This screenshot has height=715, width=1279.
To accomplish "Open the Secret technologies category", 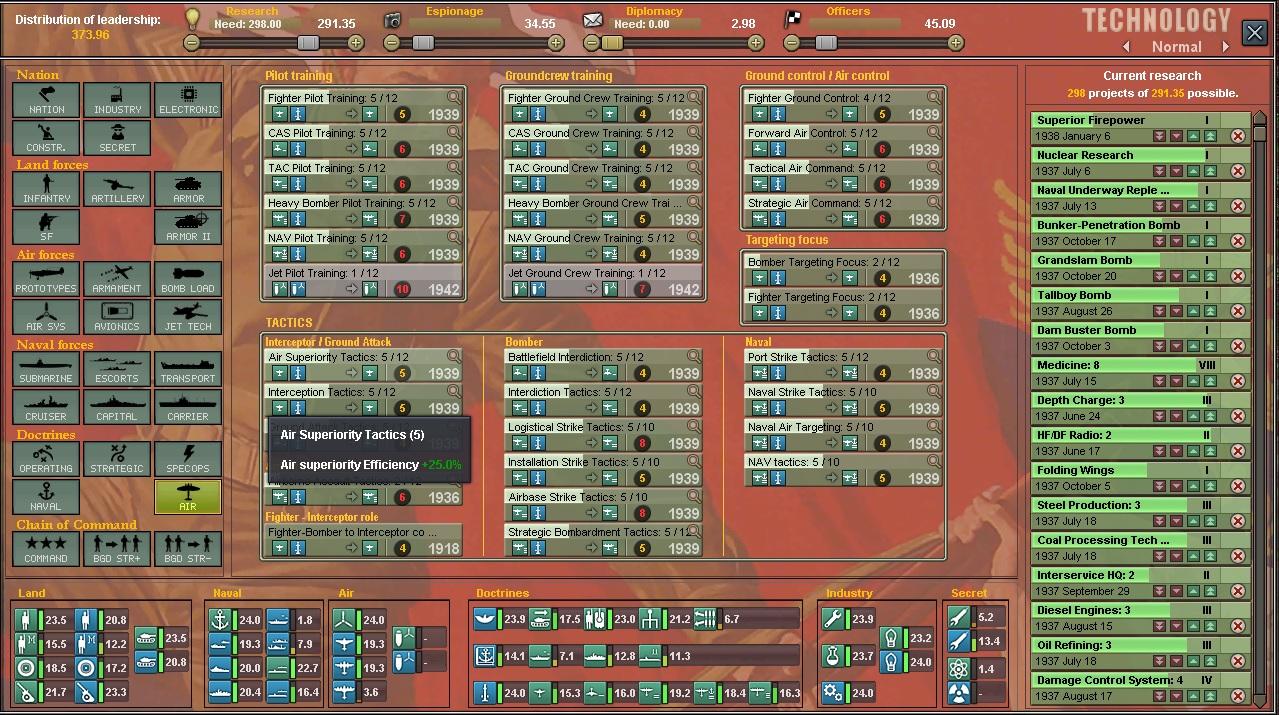I will pyautogui.click(x=117, y=138).
